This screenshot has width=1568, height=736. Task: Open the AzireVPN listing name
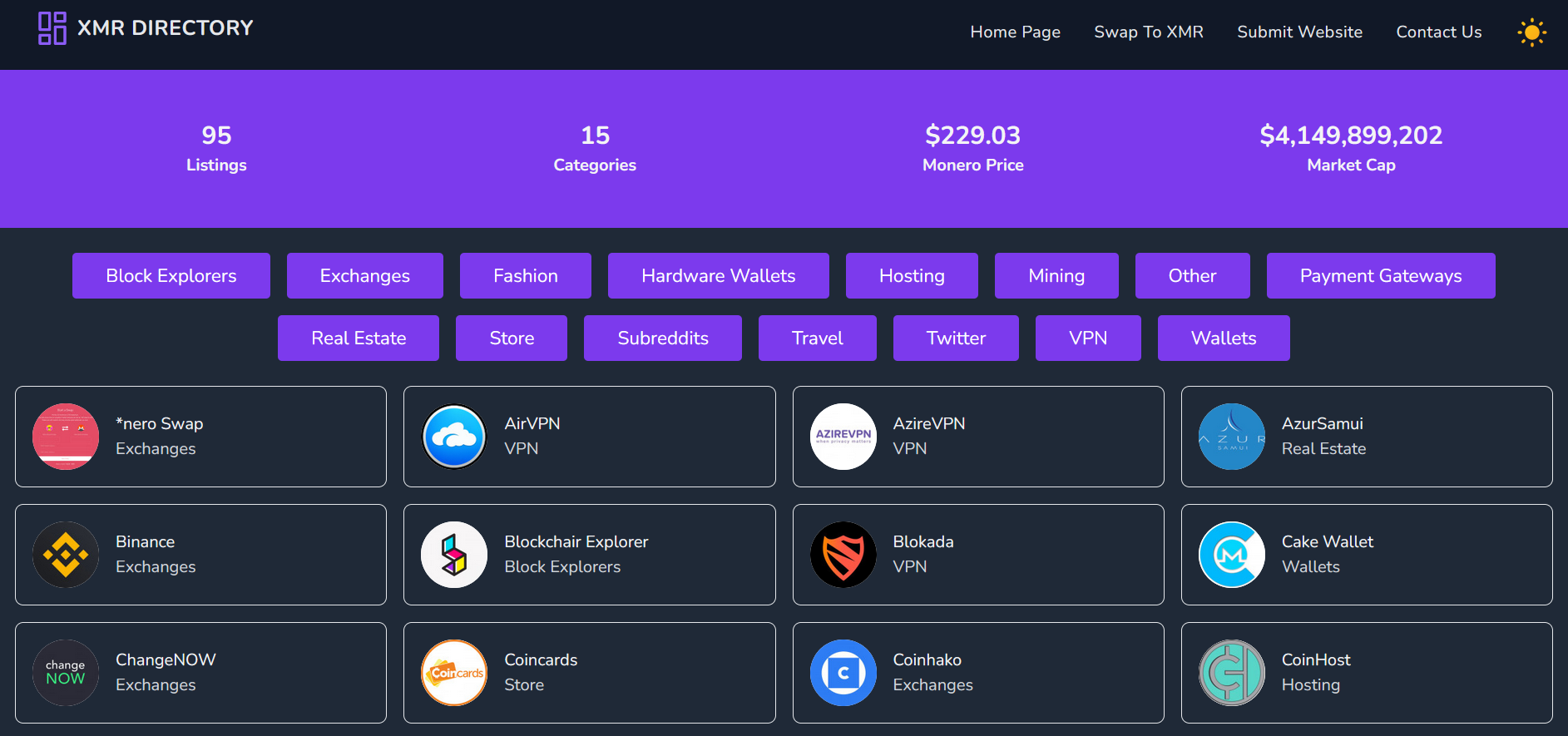coord(929,423)
